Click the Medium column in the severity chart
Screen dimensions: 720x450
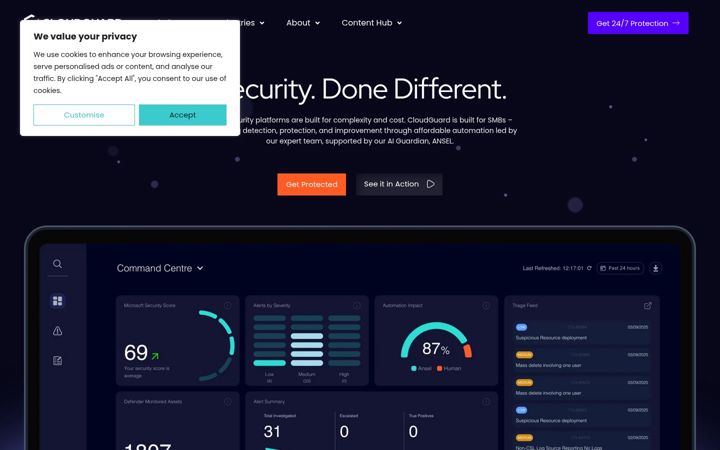click(307, 340)
